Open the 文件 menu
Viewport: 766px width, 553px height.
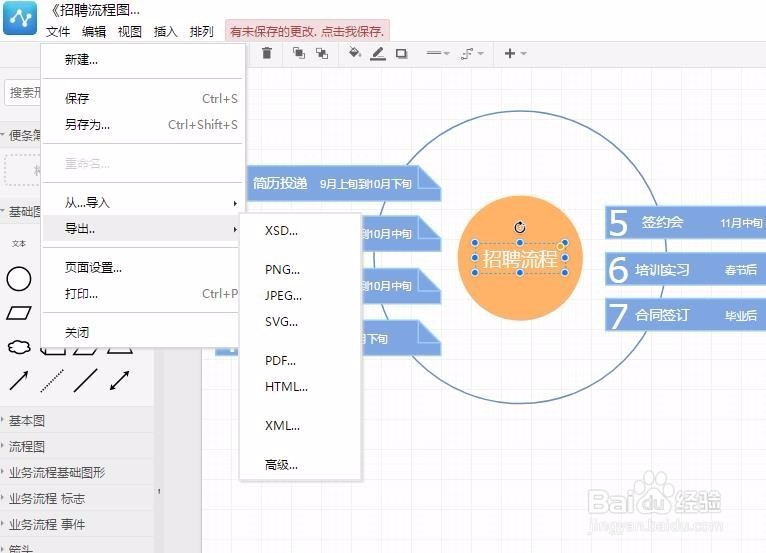[x=58, y=32]
